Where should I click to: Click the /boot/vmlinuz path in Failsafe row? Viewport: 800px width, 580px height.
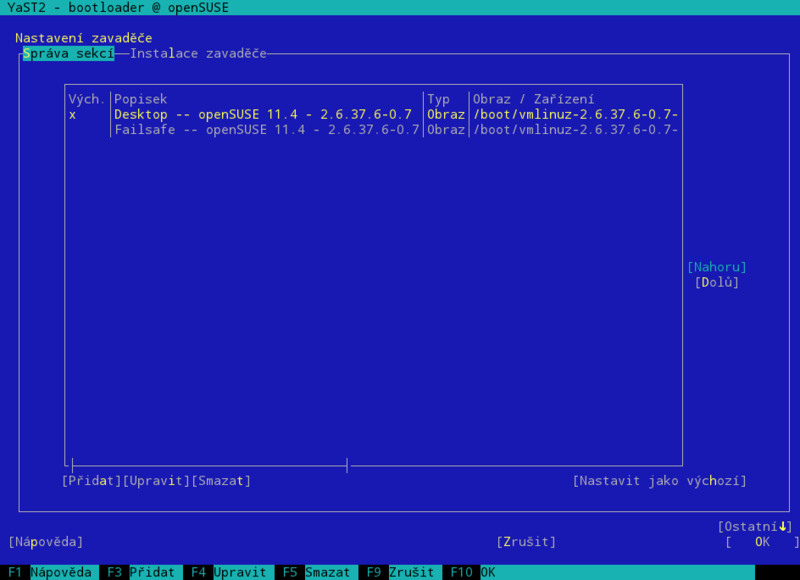coord(576,130)
